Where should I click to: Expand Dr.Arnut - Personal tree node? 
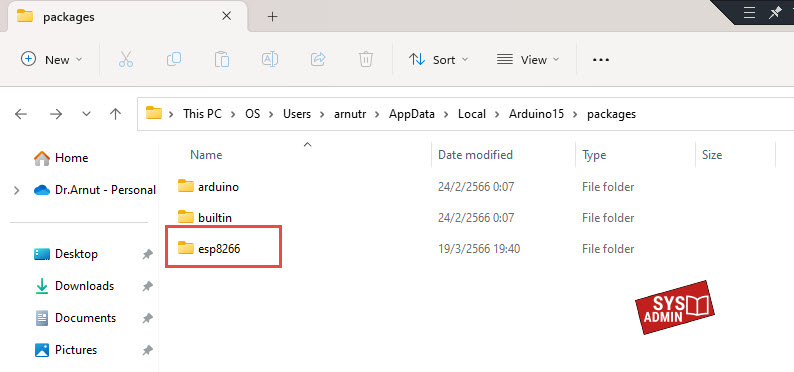pyautogui.click(x=17, y=190)
